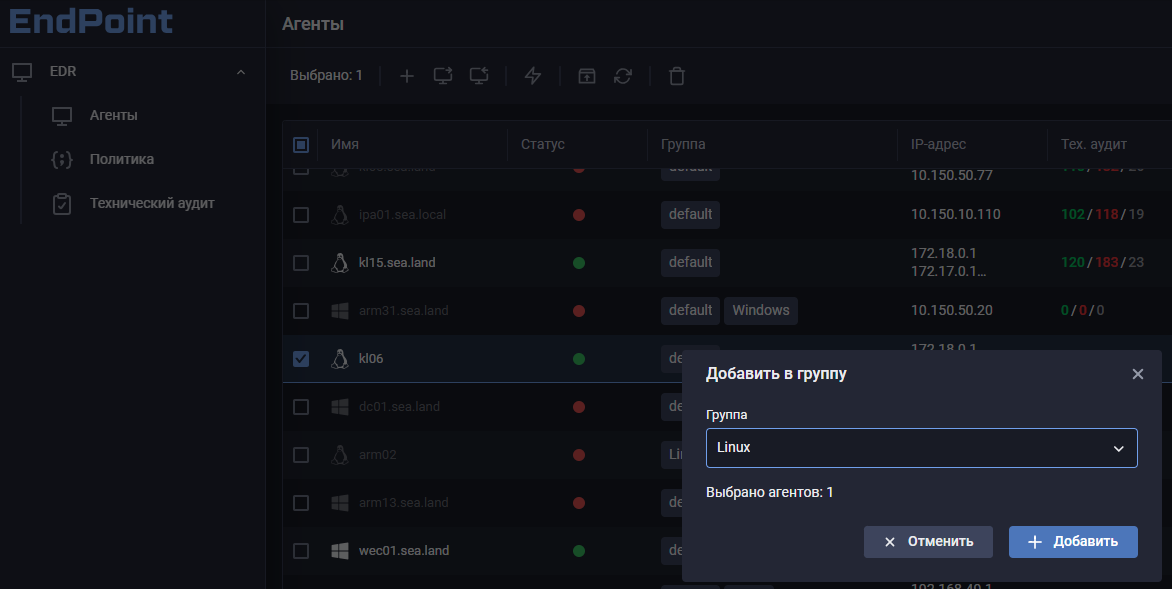Click the refresh arrows toolbar icon
This screenshot has width=1172, height=589.
[623, 76]
